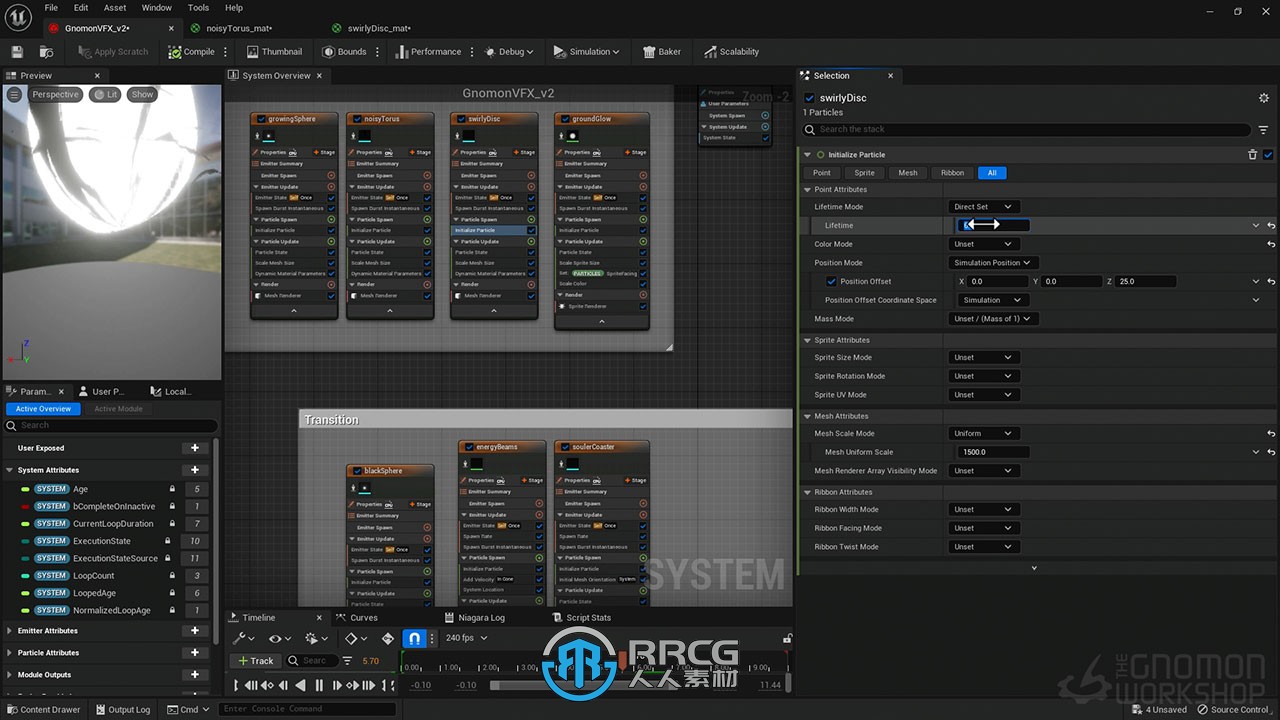The image size is (1280, 720).
Task: Click the Browse to asset icon in the toolbar
Action: 46,52
